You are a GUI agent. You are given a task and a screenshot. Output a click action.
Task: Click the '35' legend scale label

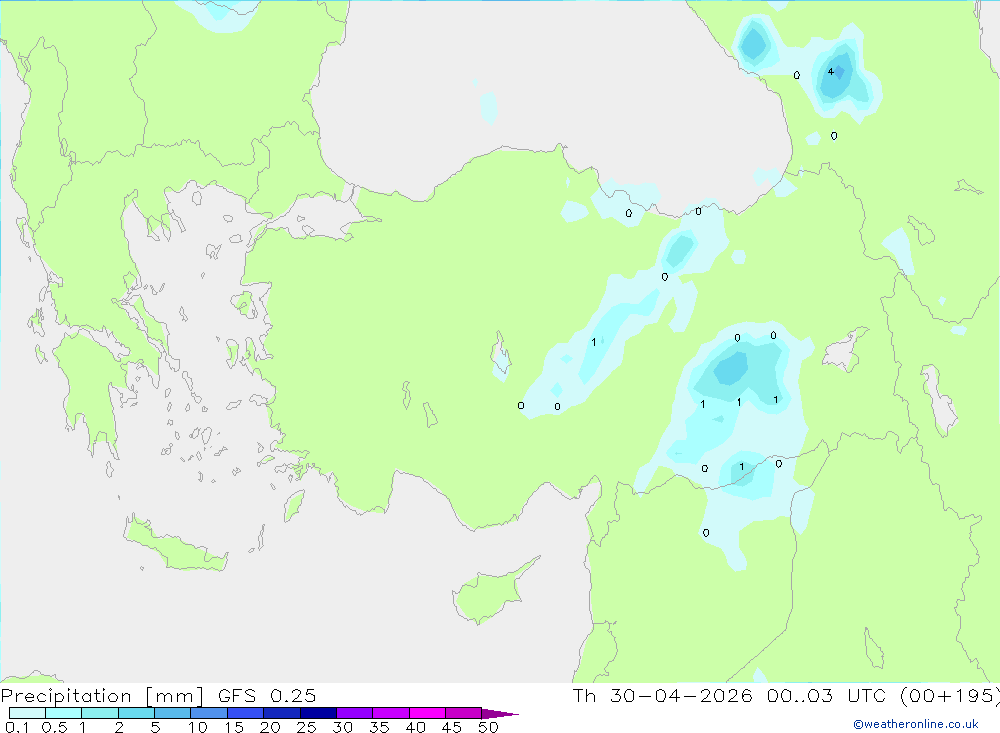point(379,727)
